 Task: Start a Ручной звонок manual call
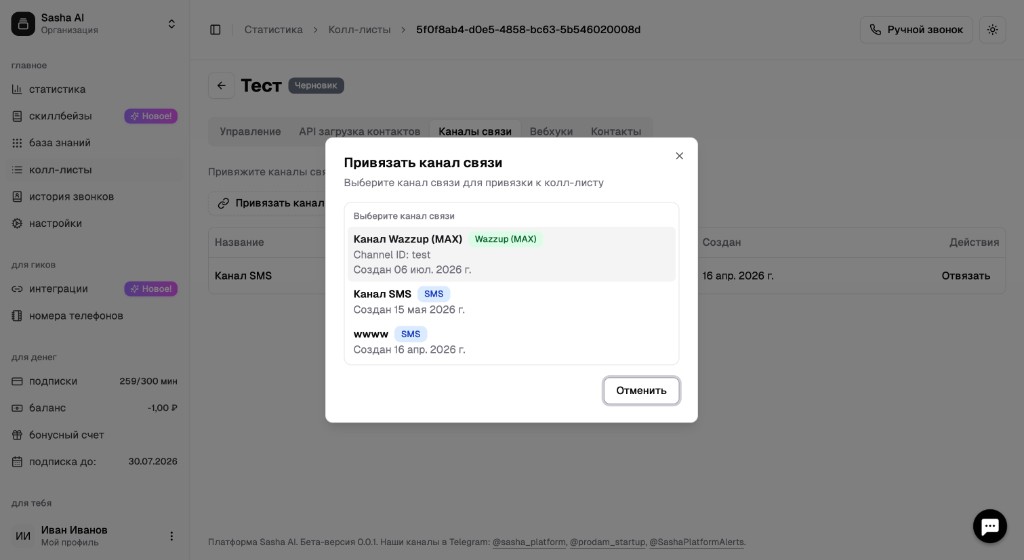[916, 30]
